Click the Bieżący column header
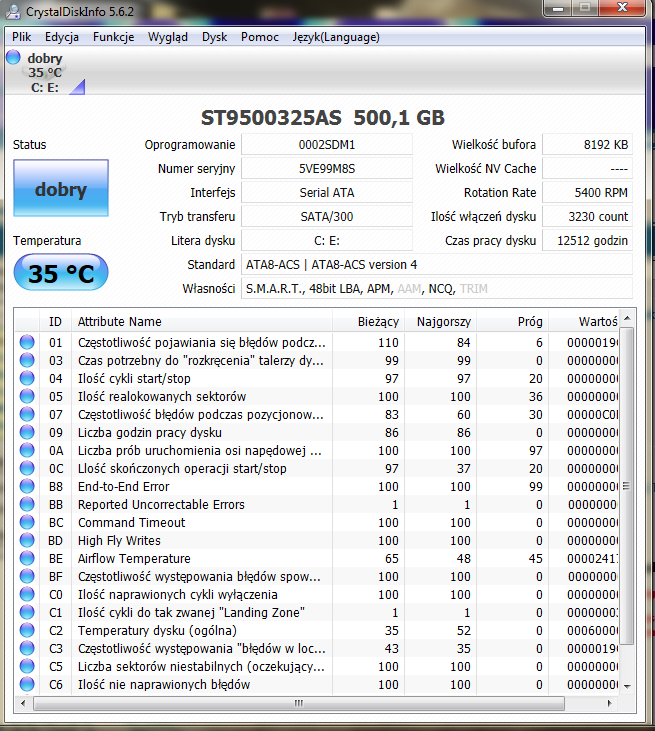 click(x=368, y=322)
